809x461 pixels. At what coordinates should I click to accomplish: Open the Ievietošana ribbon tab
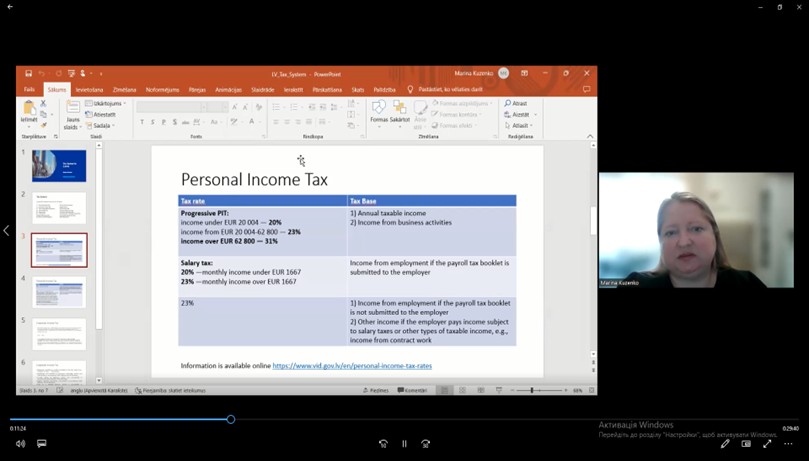(89, 90)
